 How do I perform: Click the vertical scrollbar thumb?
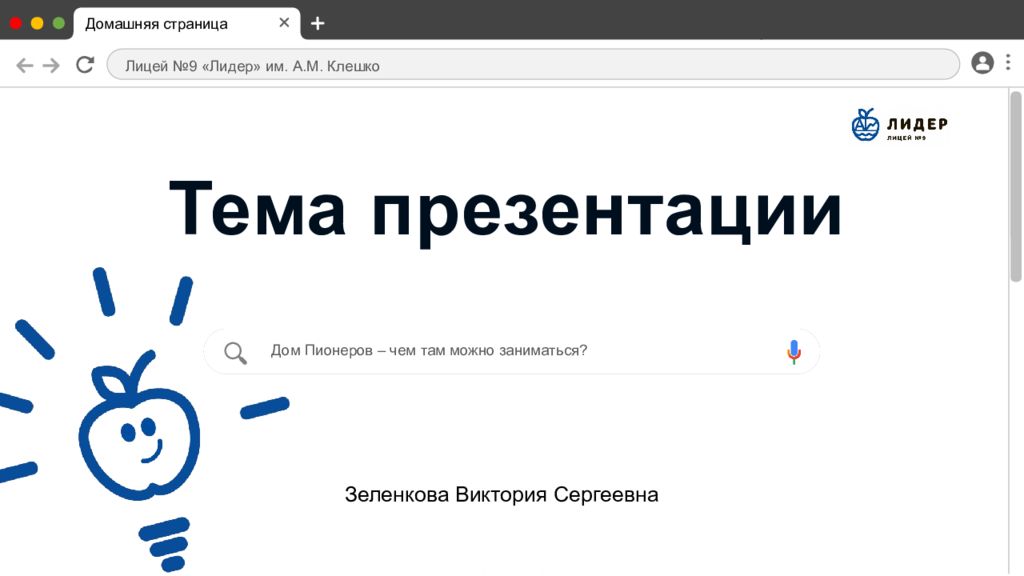(1015, 185)
